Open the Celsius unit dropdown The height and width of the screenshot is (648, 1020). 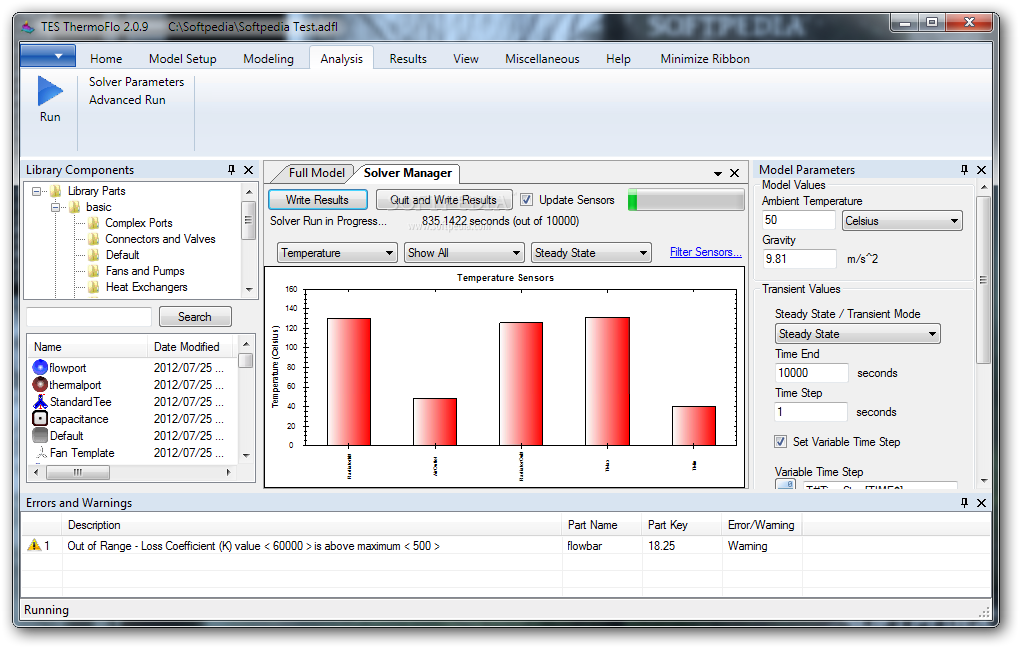point(902,221)
